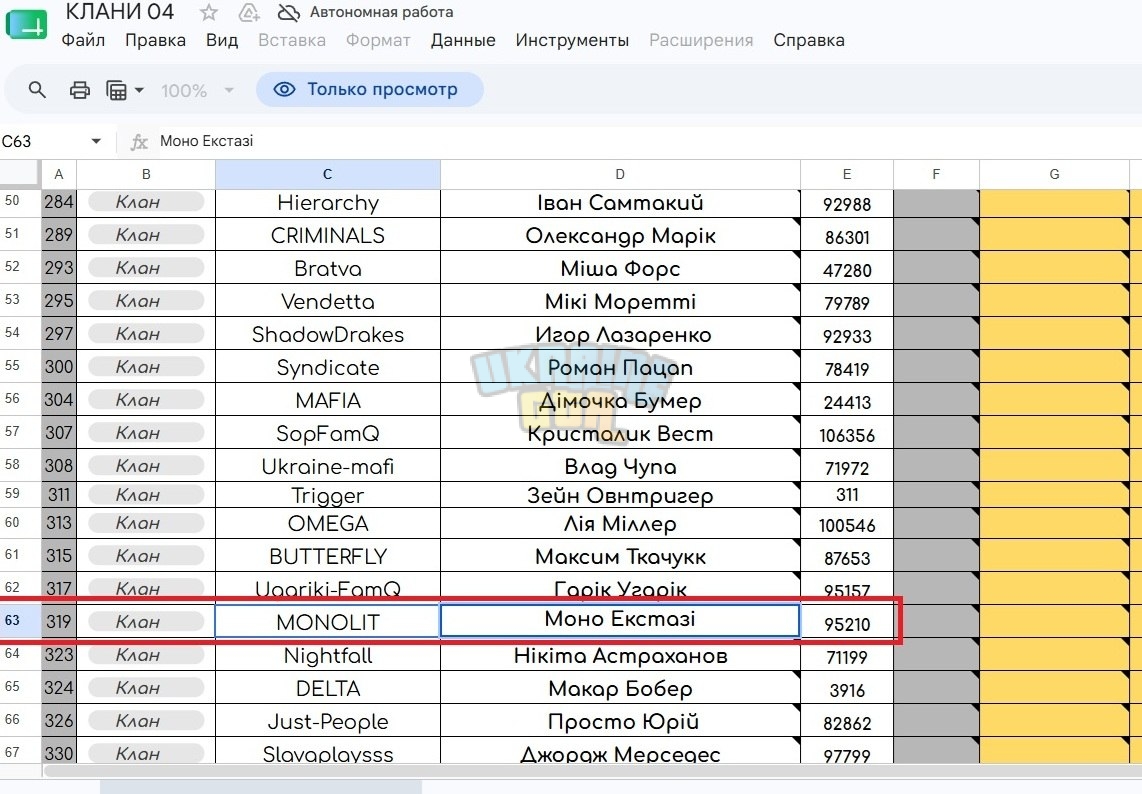The image size is (1142, 794).
Task: Click the formula bar showing Моно Екстазі
Action: [641, 141]
